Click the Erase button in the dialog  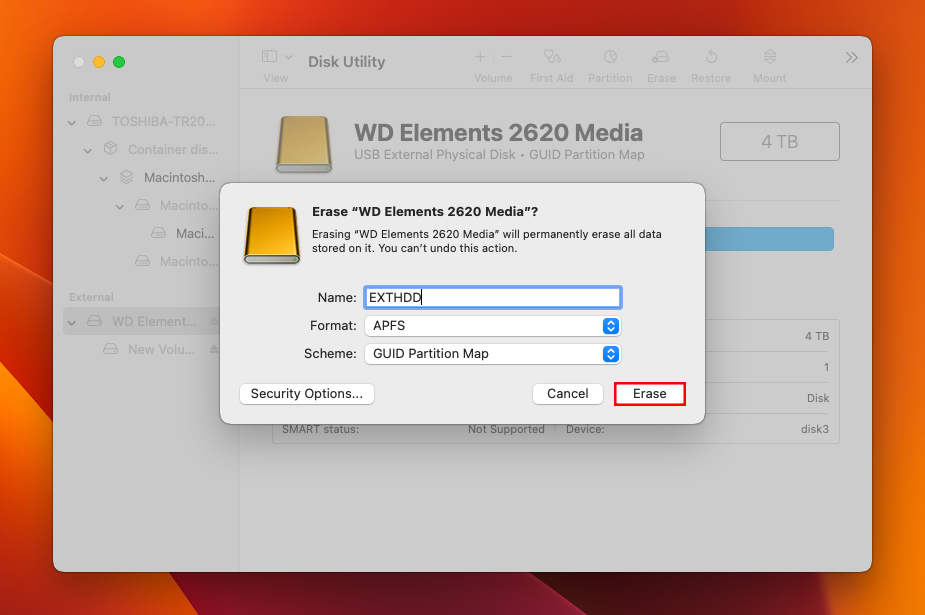coord(650,394)
